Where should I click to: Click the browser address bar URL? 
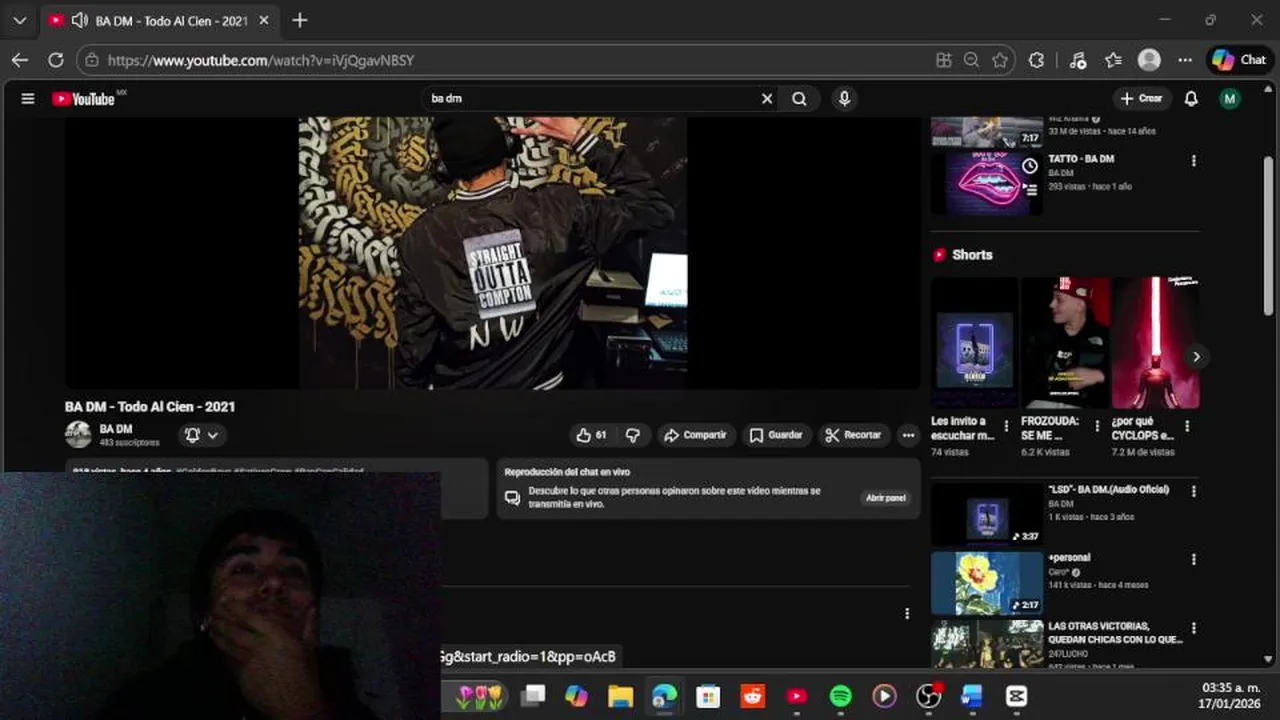point(260,60)
